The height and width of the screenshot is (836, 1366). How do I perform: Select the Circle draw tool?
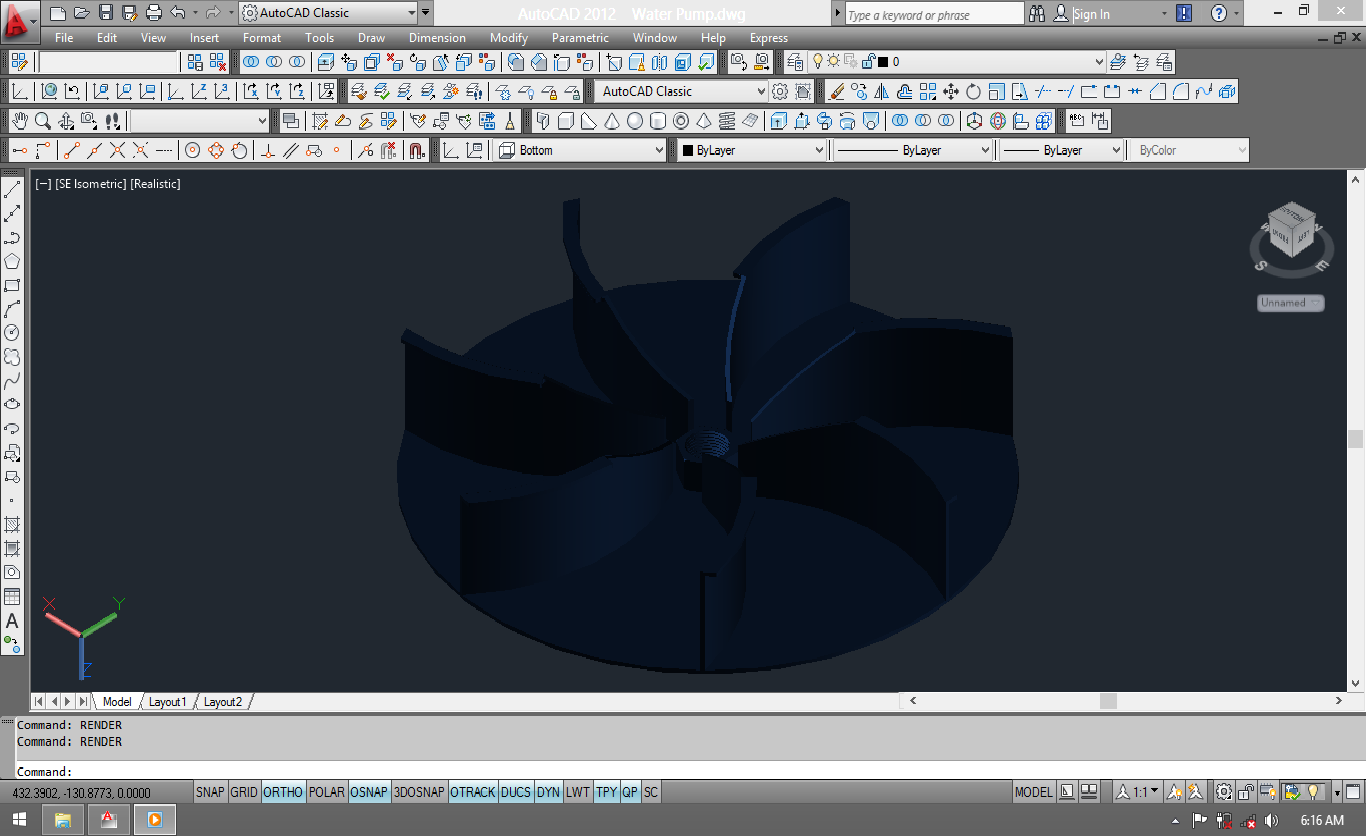click(12, 333)
